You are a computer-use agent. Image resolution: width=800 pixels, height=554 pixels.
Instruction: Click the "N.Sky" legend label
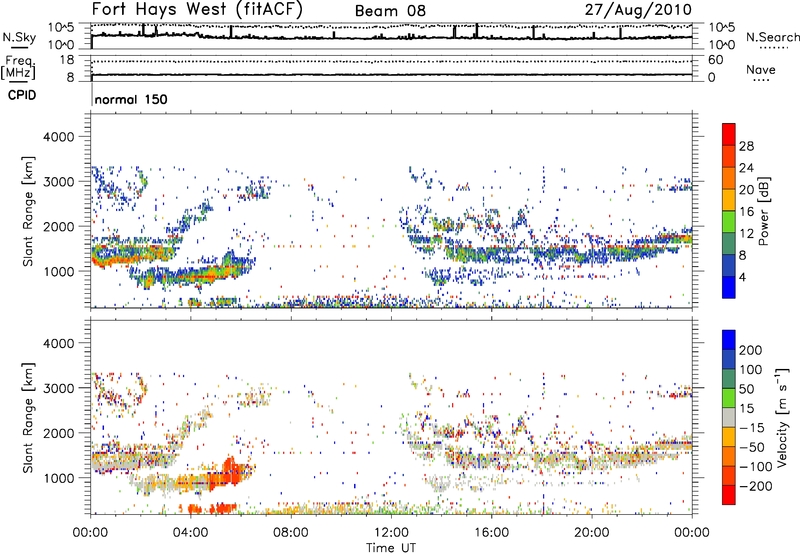coord(19,37)
